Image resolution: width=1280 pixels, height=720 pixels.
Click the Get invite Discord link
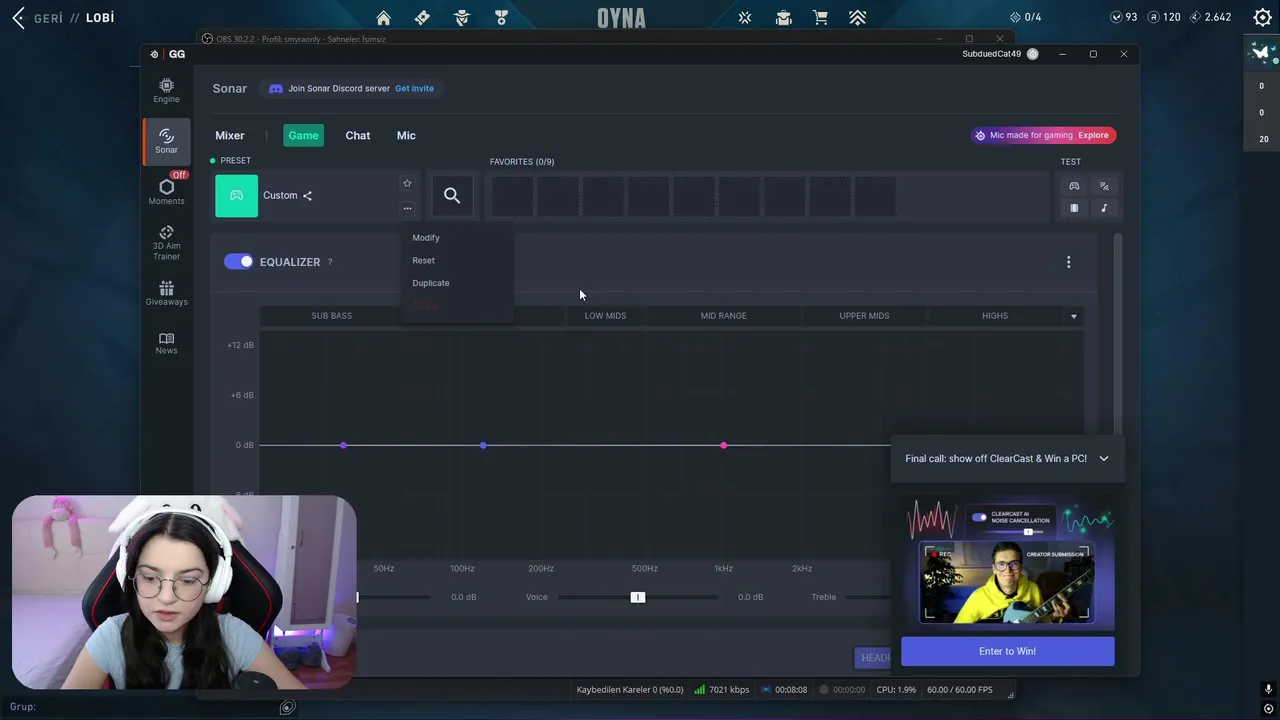(414, 88)
